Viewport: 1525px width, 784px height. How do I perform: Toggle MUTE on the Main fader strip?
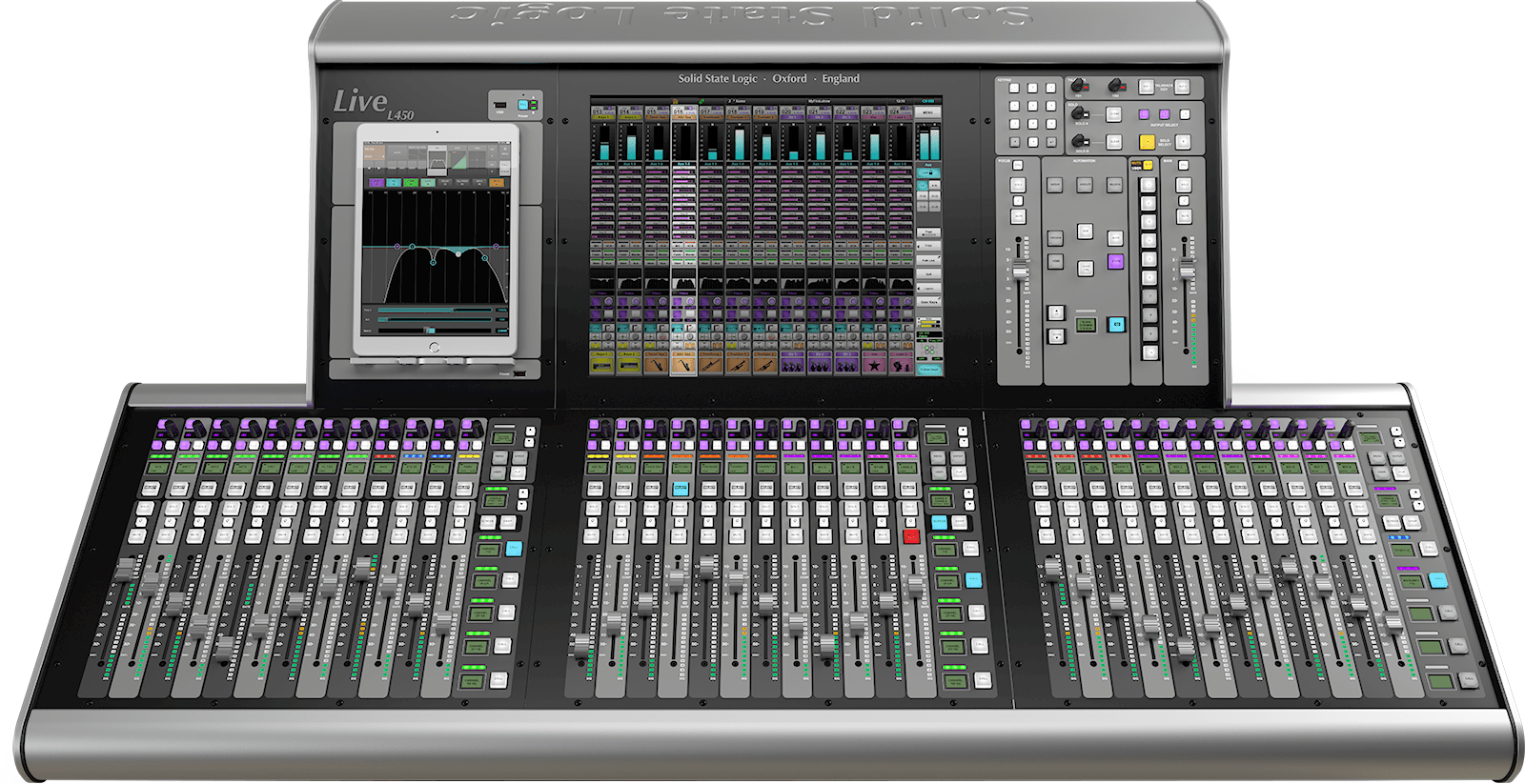[x=1184, y=216]
